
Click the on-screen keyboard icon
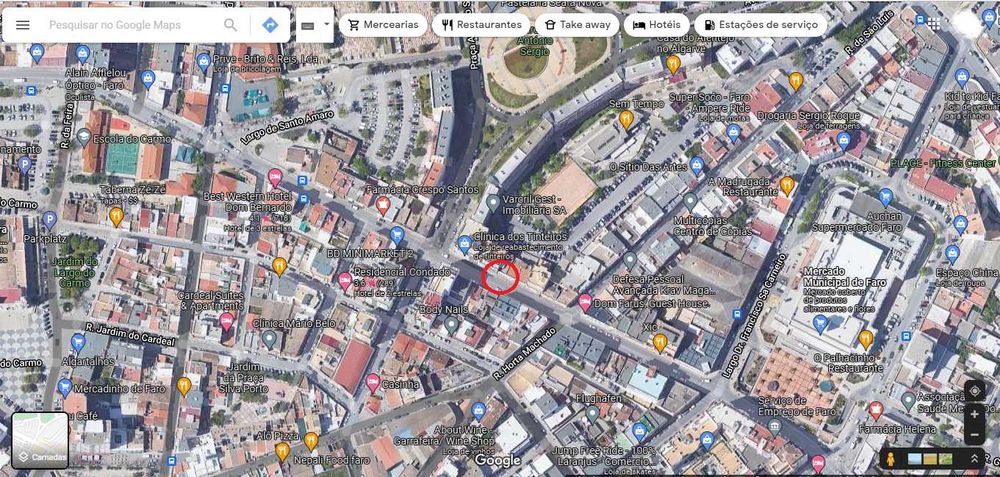point(308,26)
